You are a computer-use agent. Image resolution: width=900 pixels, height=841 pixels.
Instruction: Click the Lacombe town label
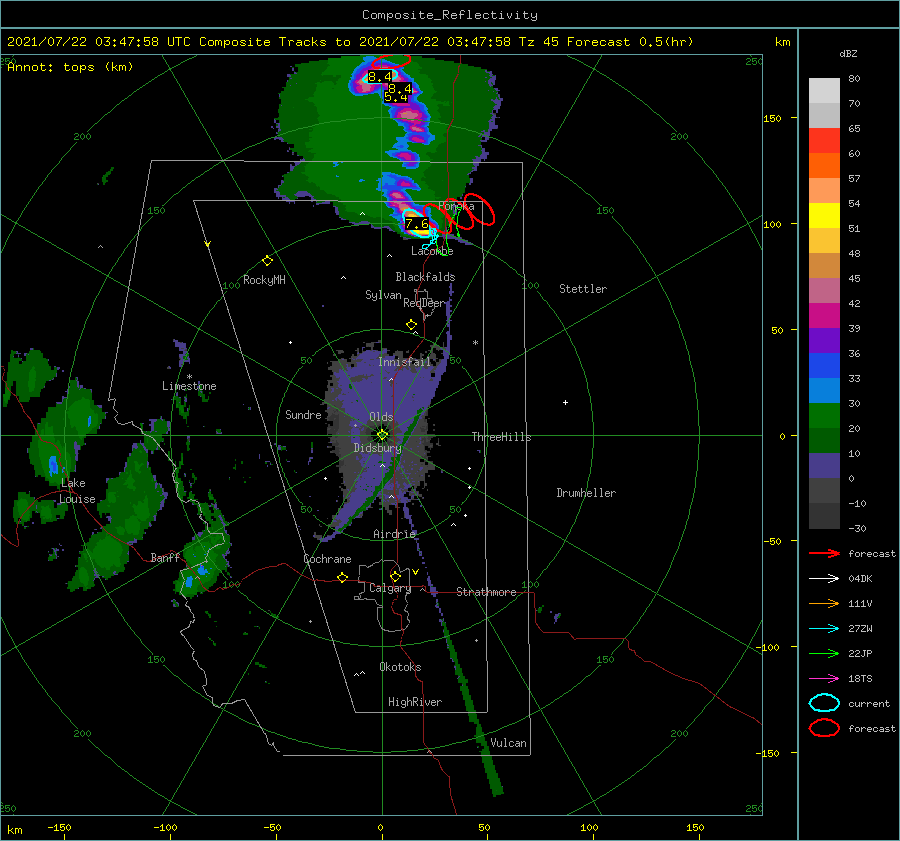[x=432, y=251]
